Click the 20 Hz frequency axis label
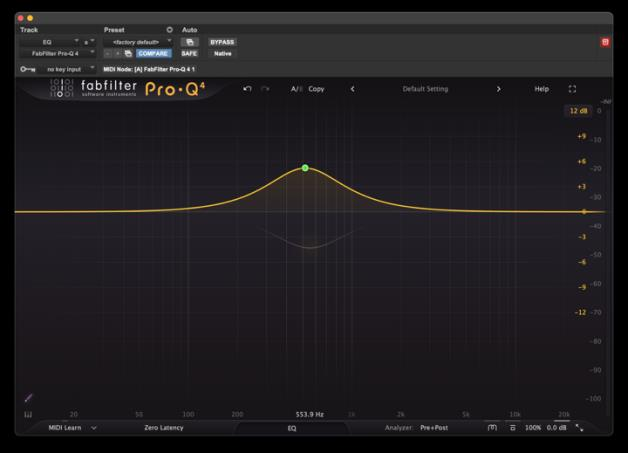628x453 pixels. coord(74,414)
